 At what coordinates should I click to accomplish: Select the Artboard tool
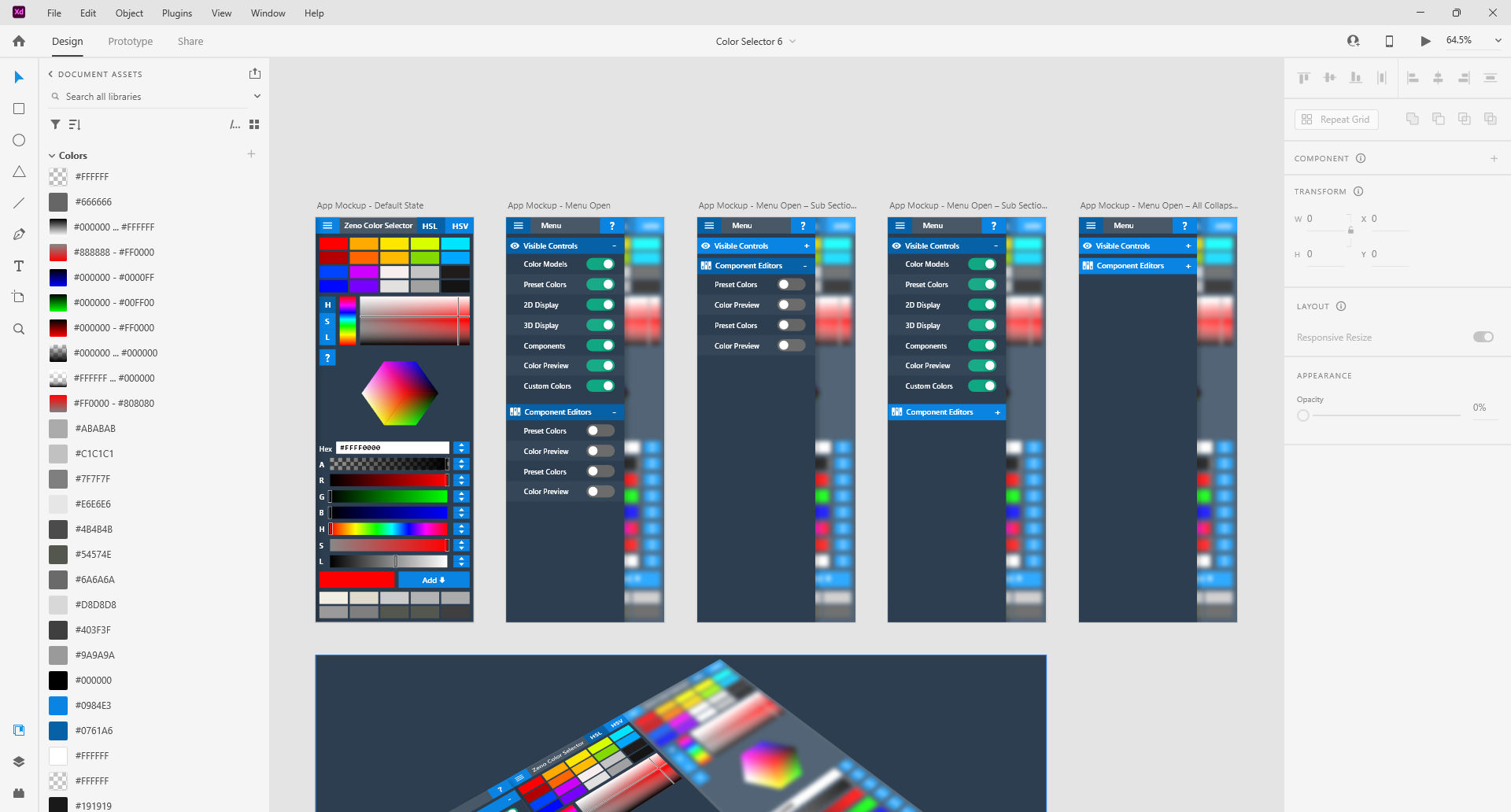tap(19, 297)
